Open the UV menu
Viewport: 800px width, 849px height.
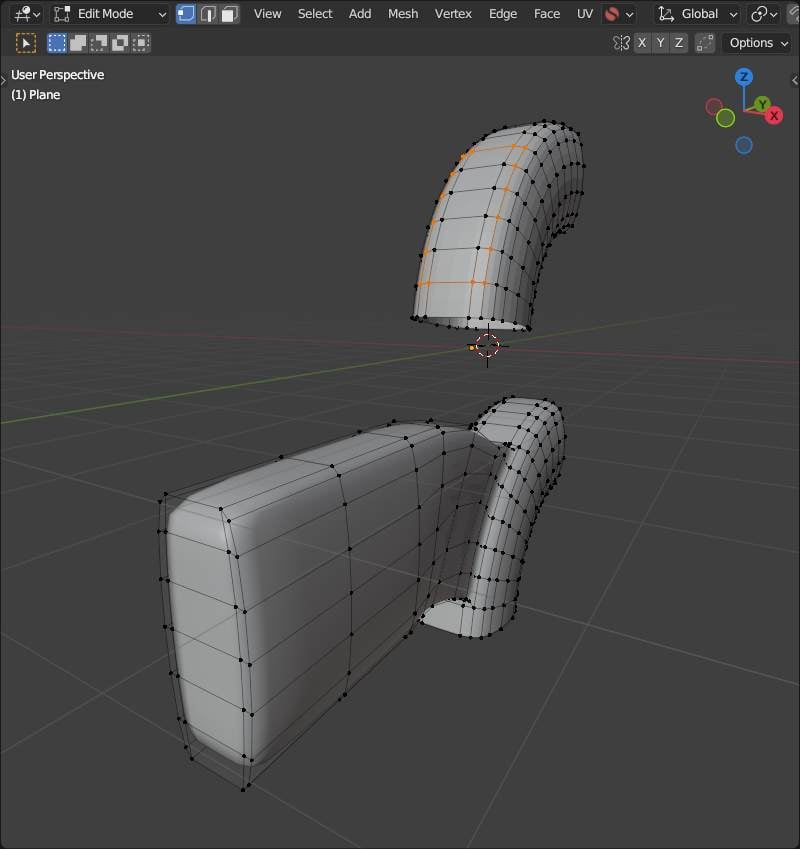(585, 14)
